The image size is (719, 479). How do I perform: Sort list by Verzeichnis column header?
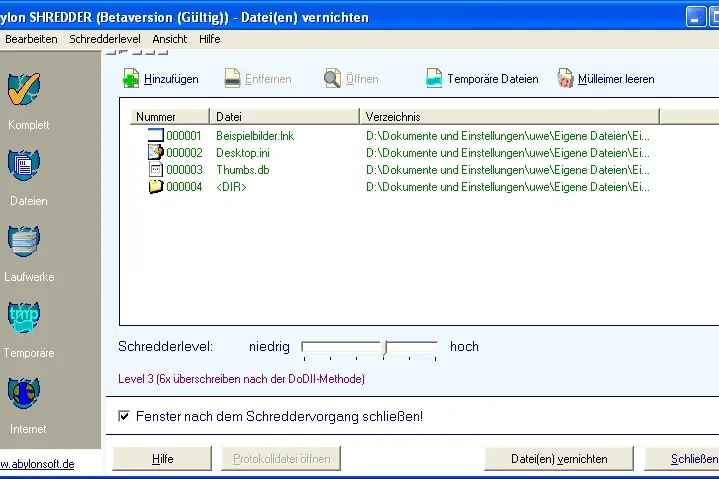click(x=509, y=116)
